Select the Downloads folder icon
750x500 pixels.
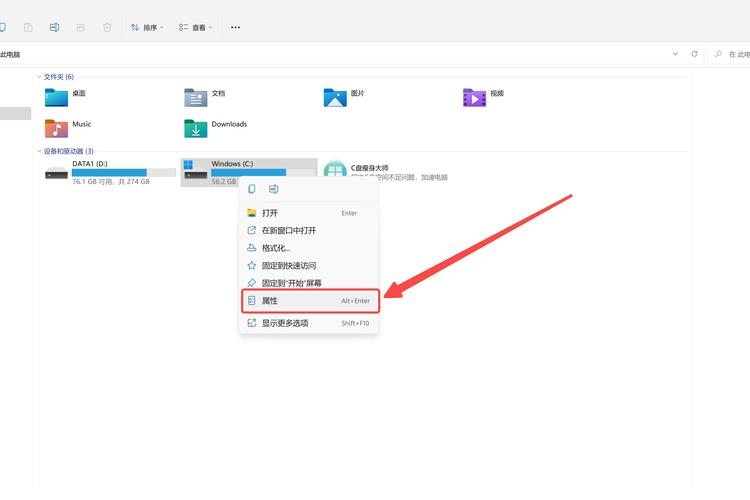click(x=196, y=128)
